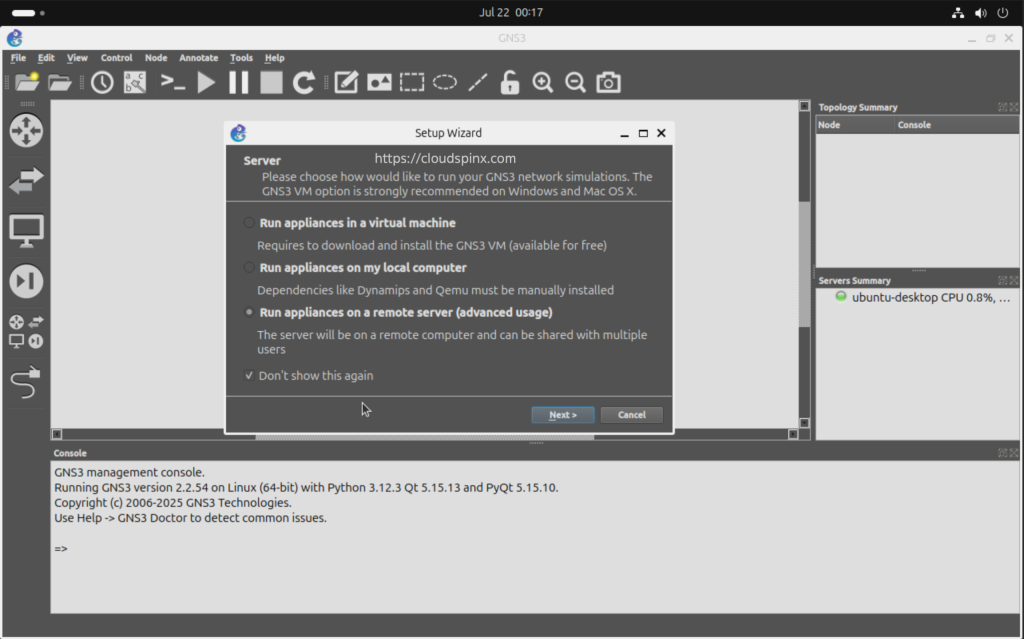Start all nodes using the green play icon
This screenshot has width=1024, height=639.
[205, 82]
